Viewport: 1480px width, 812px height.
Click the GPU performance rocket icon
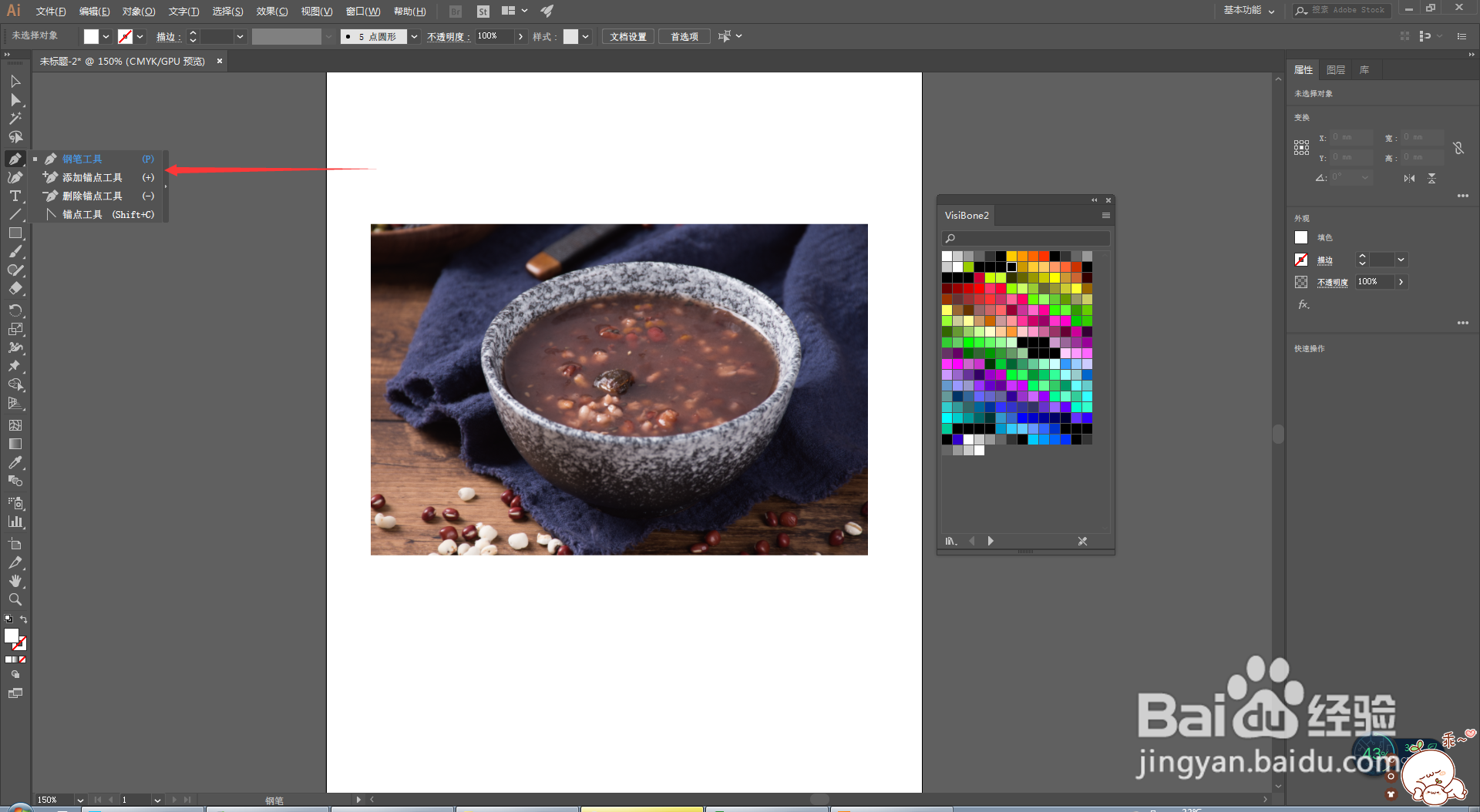tap(547, 11)
